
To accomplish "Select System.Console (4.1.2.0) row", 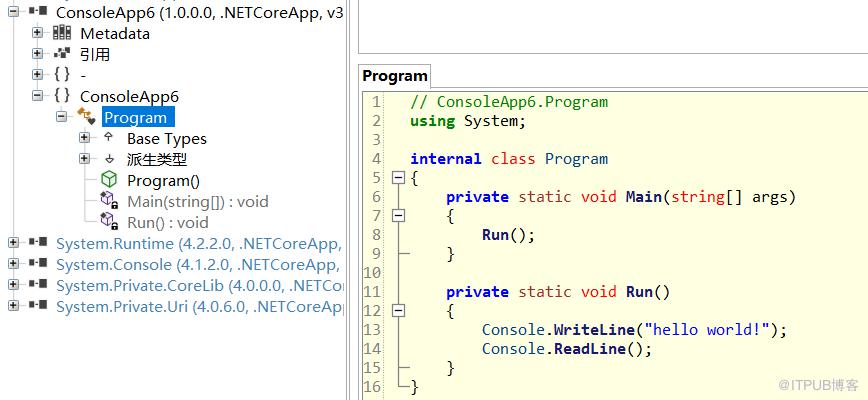I will pyautogui.click(x=200, y=265).
